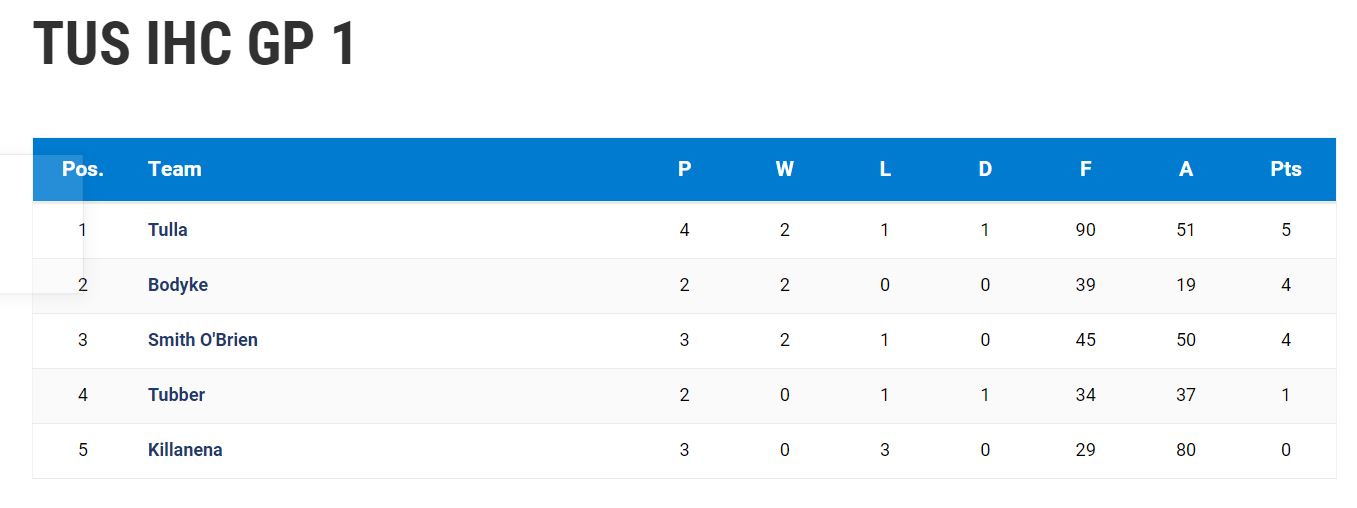Image resolution: width=1357 pixels, height=508 pixels.
Task: Select Tulla's points value of 5
Action: (1286, 230)
